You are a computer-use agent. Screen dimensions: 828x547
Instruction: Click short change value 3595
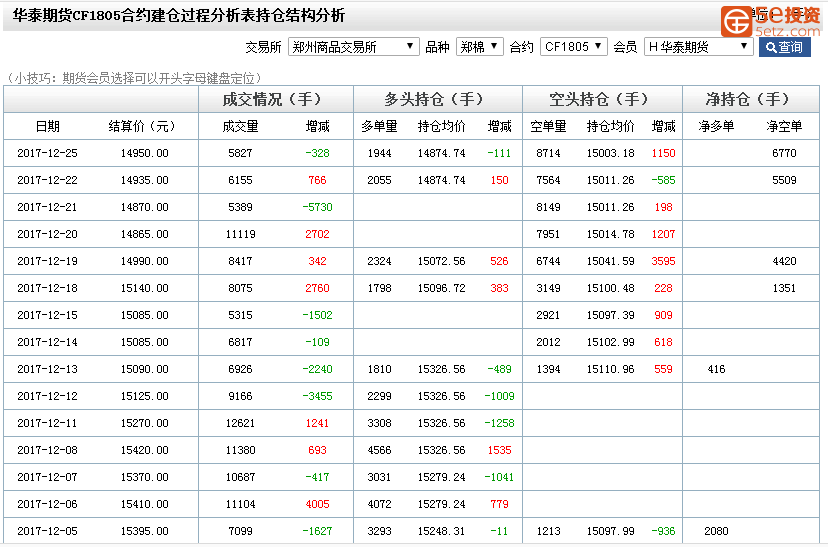pyautogui.click(x=663, y=261)
